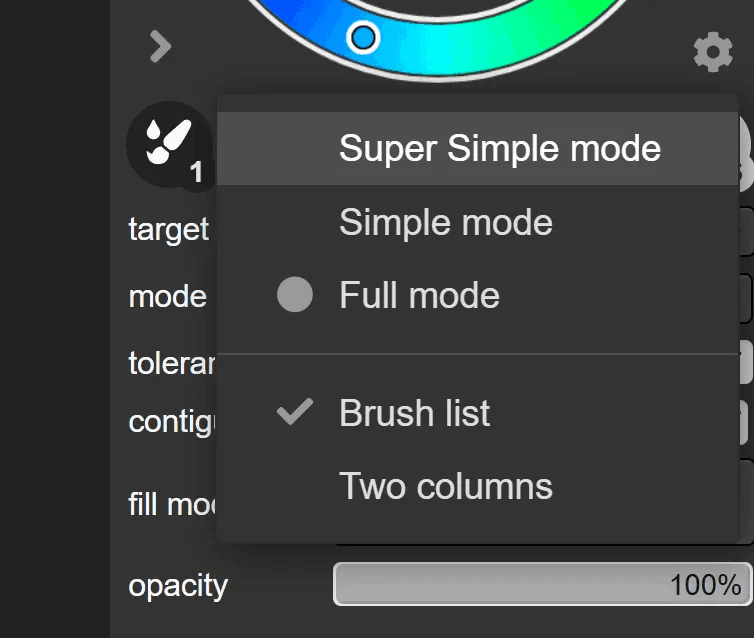The width and height of the screenshot is (754, 638).
Task: Click the fill mode label
Action: click(172, 503)
